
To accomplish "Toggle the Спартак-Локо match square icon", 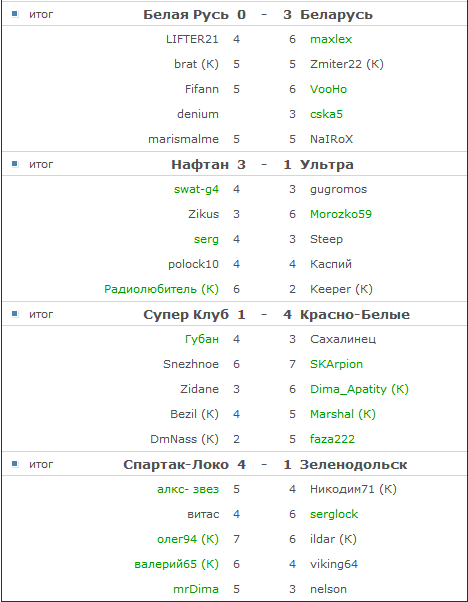I will 15,464.
